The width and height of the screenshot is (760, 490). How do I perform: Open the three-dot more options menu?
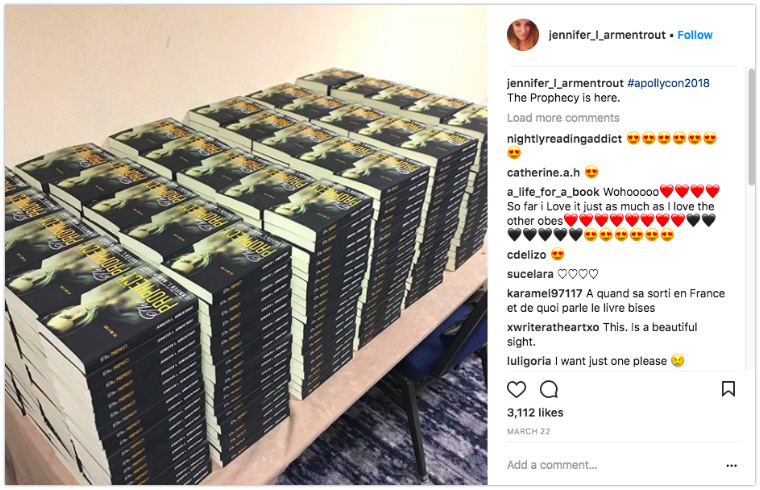731,465
